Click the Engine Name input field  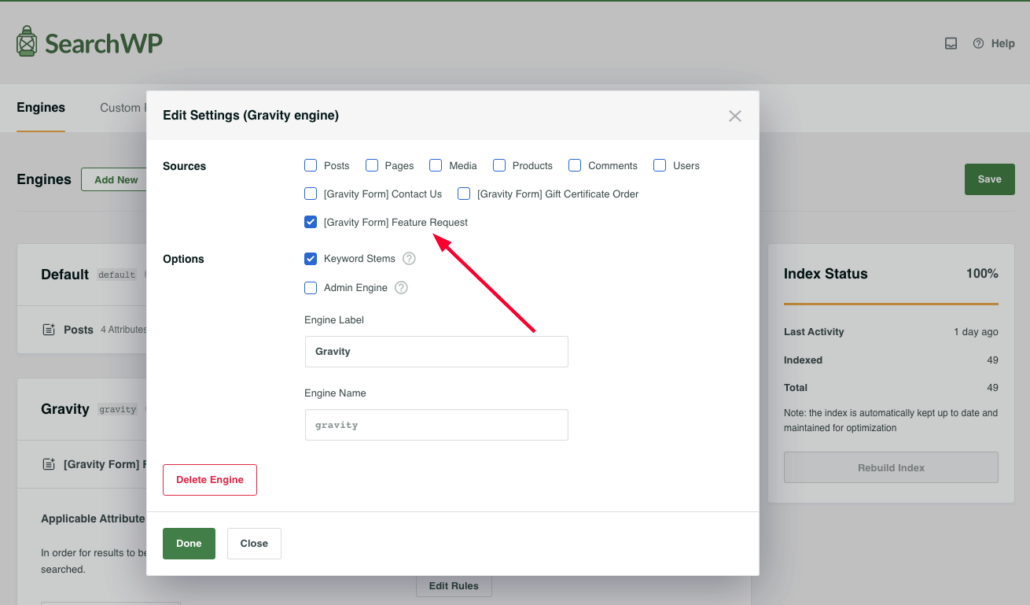(x=436, y=425)
